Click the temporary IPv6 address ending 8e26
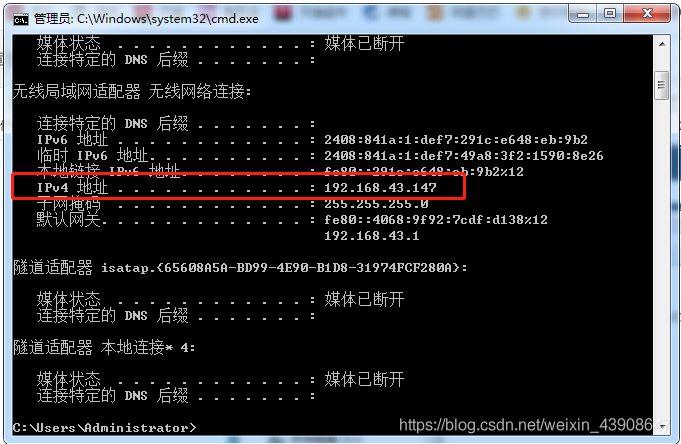 (463, 156)
